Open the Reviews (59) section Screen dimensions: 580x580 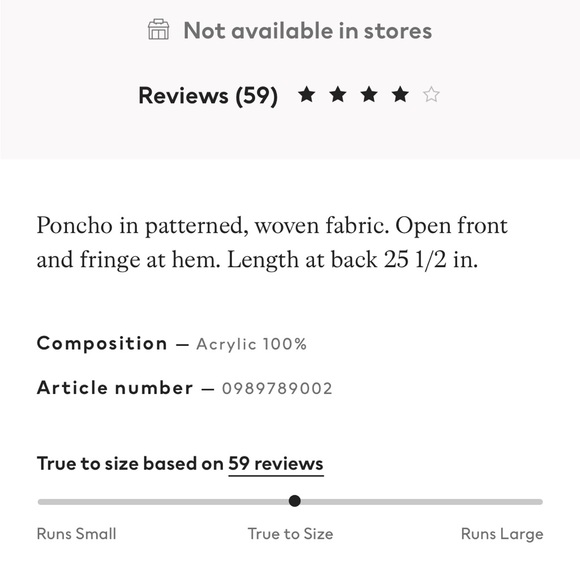click(208, 96)
